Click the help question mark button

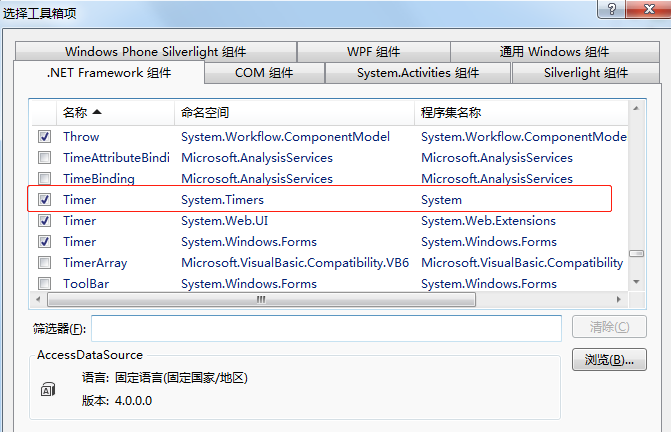click(x=612, y=9)
